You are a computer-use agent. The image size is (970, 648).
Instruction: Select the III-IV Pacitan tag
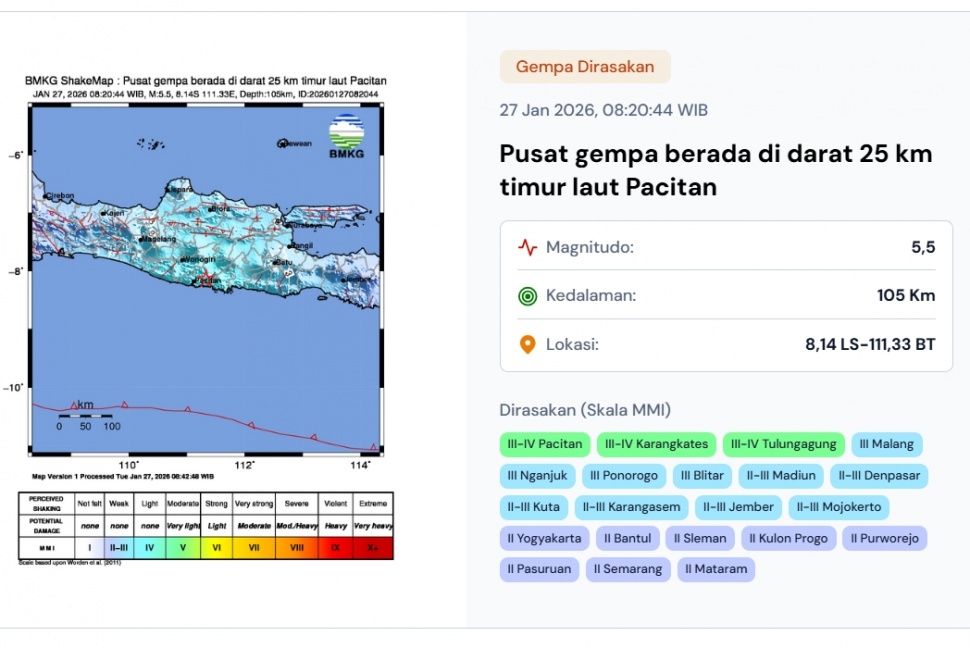[x=545, y=444]
